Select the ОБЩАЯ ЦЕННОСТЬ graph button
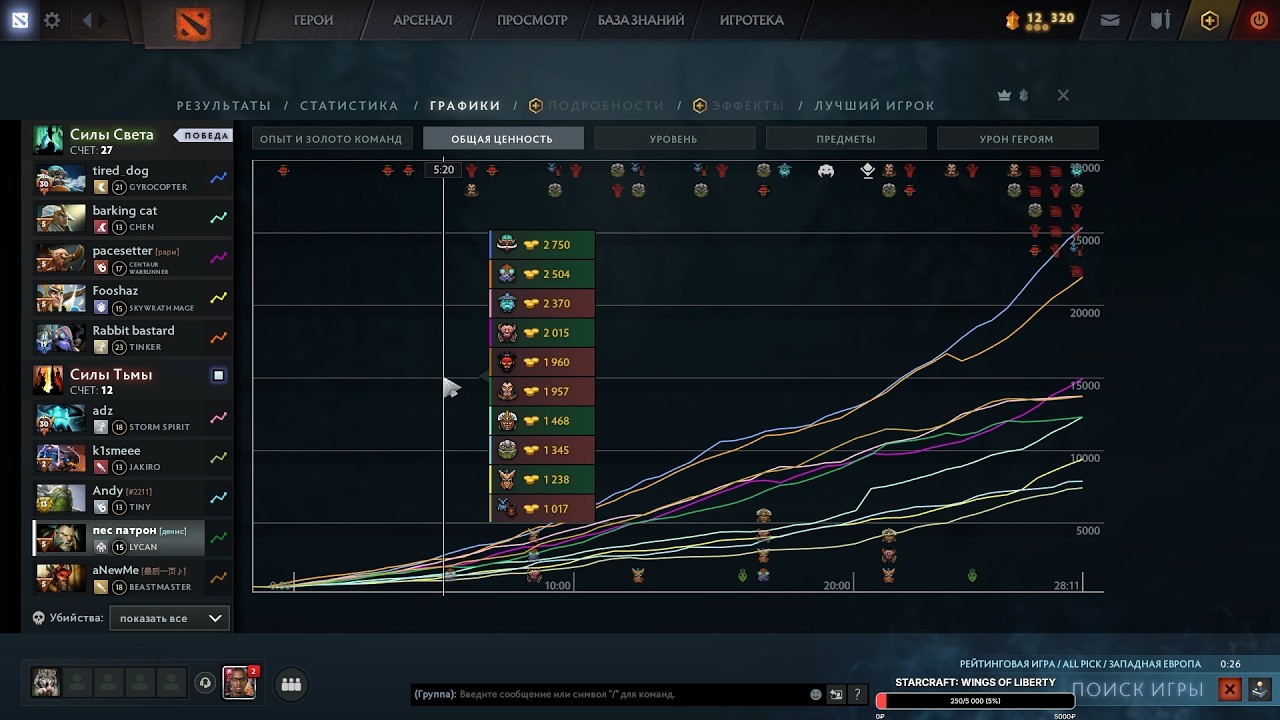Screen dimensions: 1280x720 point(502,139)
